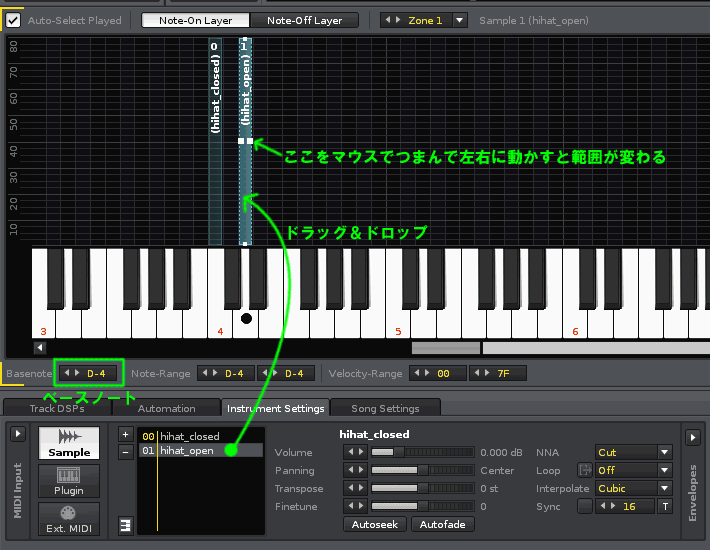Click the Autoseek button
Screen dimensions: 710x550
point(374,524)
